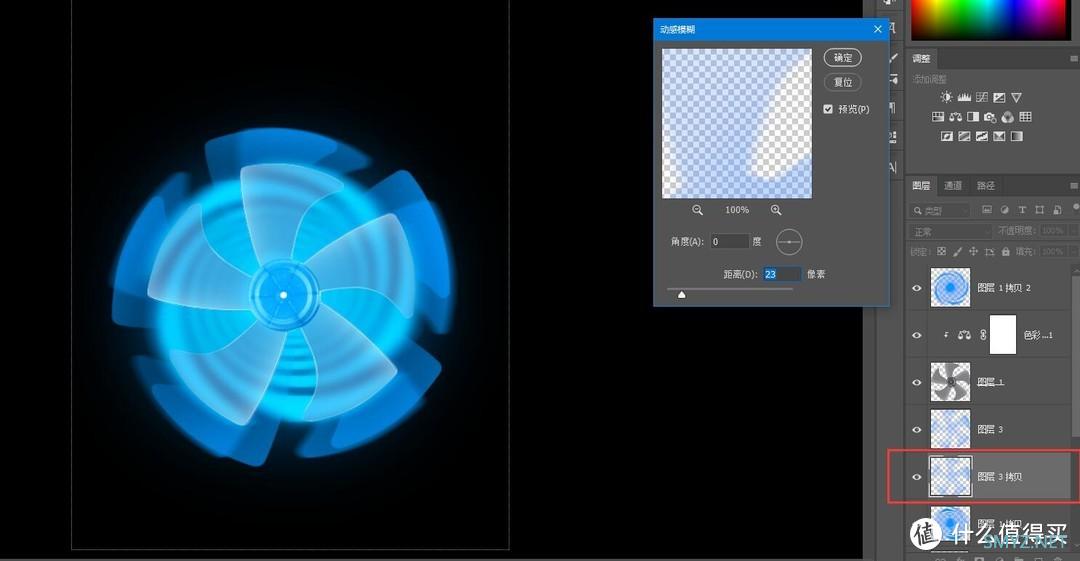Filter layers by smart objects icon

click(1057, 210)
